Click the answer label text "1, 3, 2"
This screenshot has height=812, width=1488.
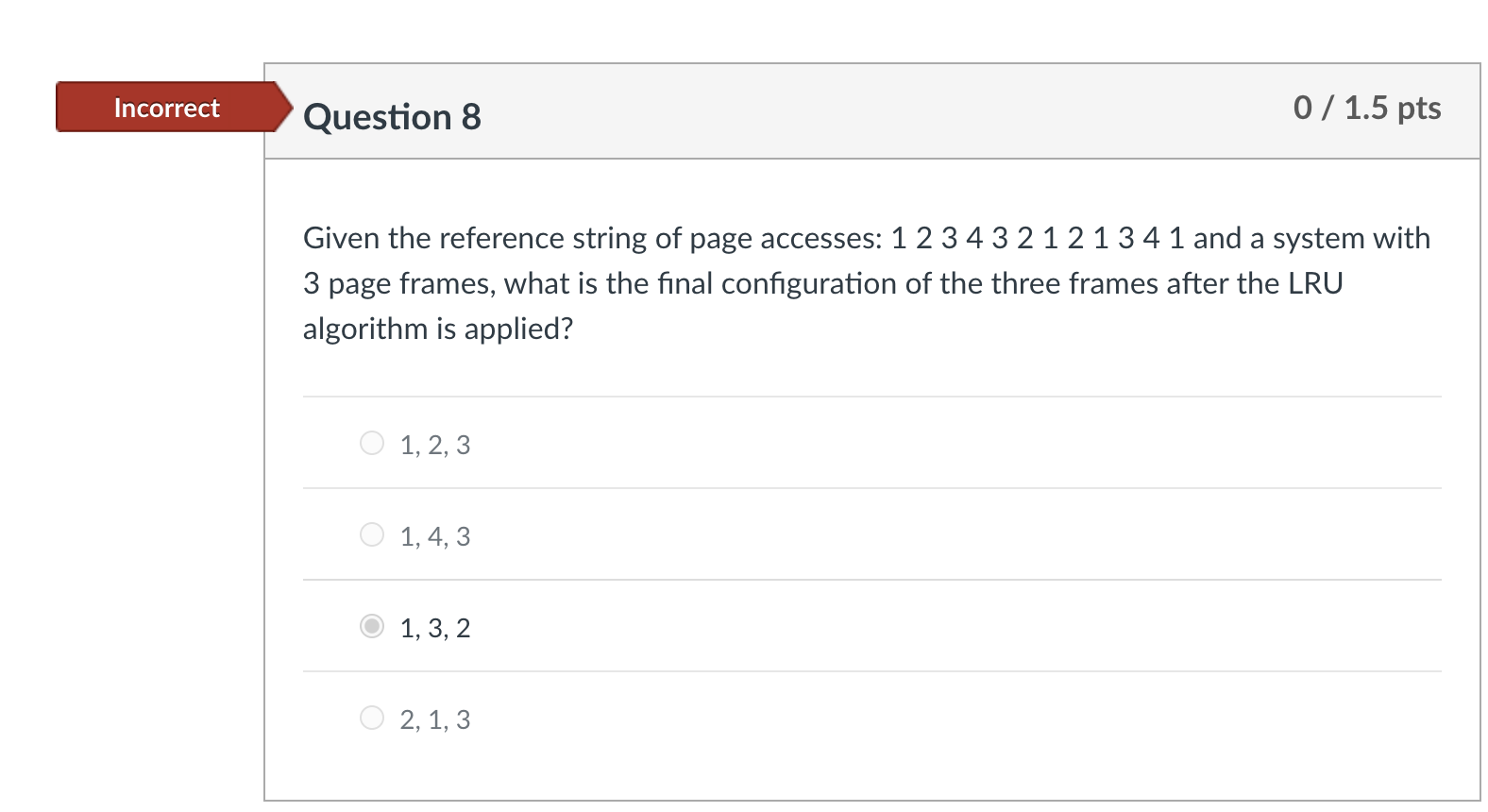pyautogui.click(x=434, y=627)
